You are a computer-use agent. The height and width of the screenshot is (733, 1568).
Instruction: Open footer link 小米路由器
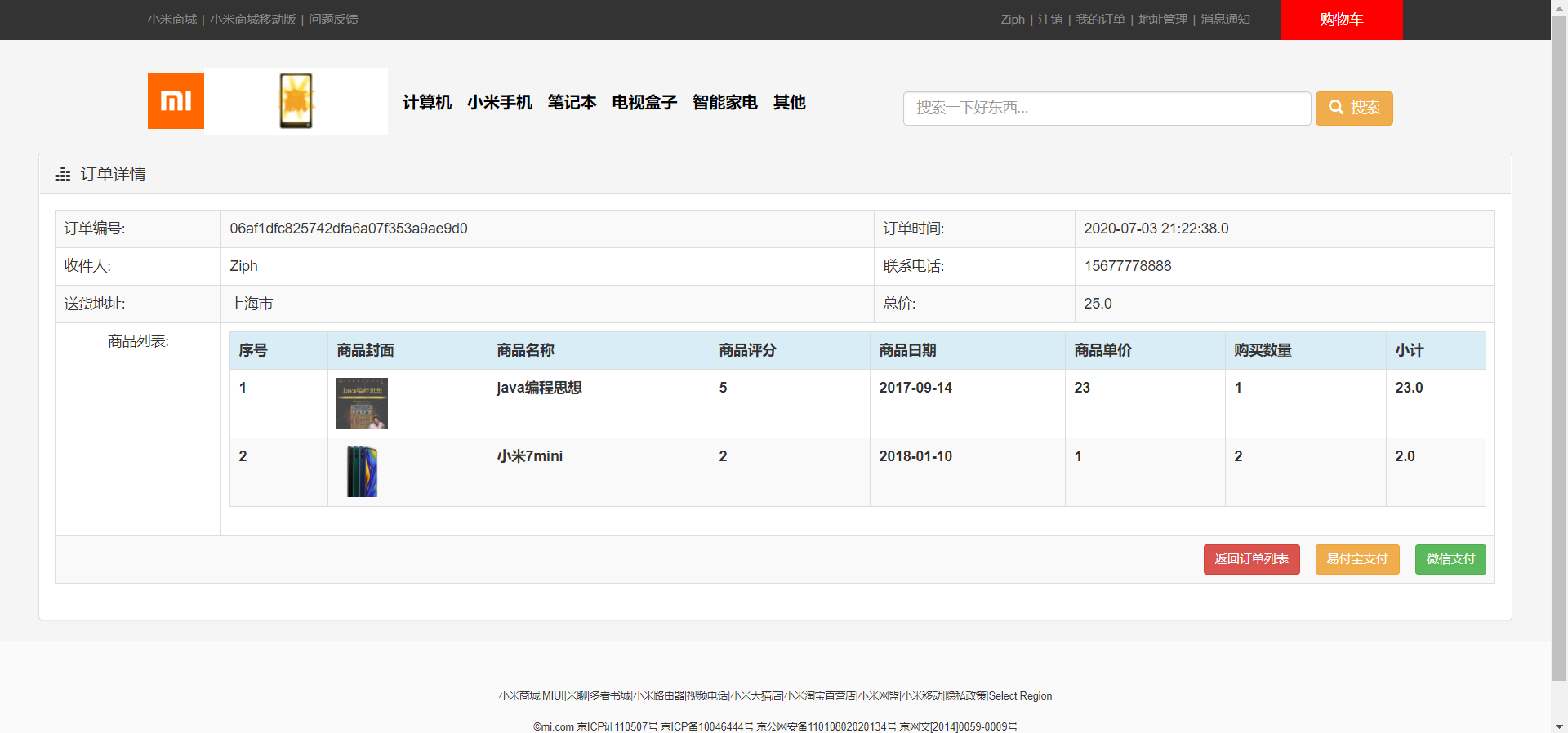(659, 696)
